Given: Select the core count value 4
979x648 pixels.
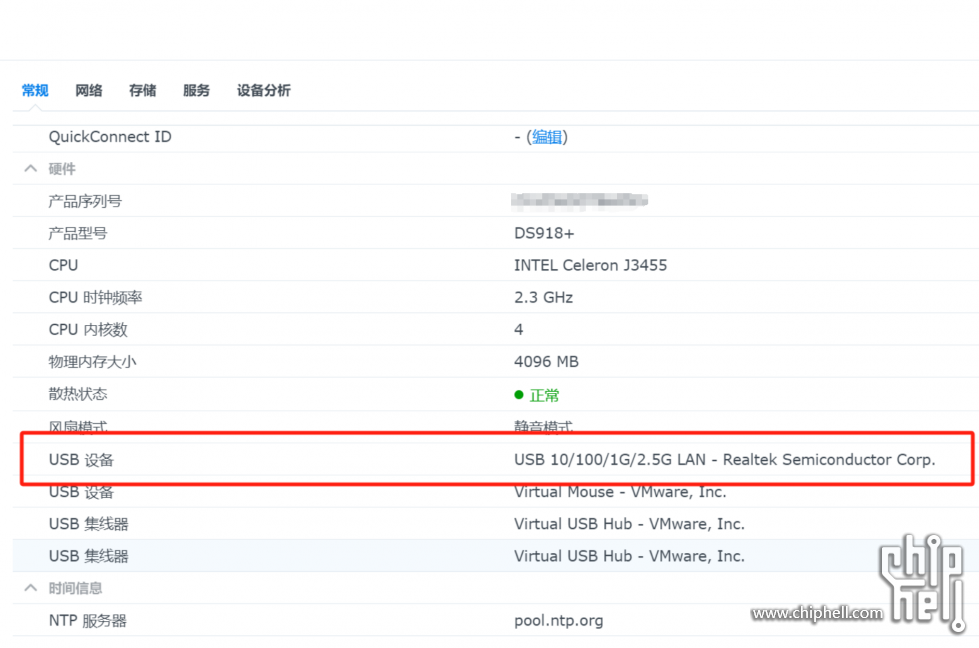Looking at the screenshot, I should 518,330.
